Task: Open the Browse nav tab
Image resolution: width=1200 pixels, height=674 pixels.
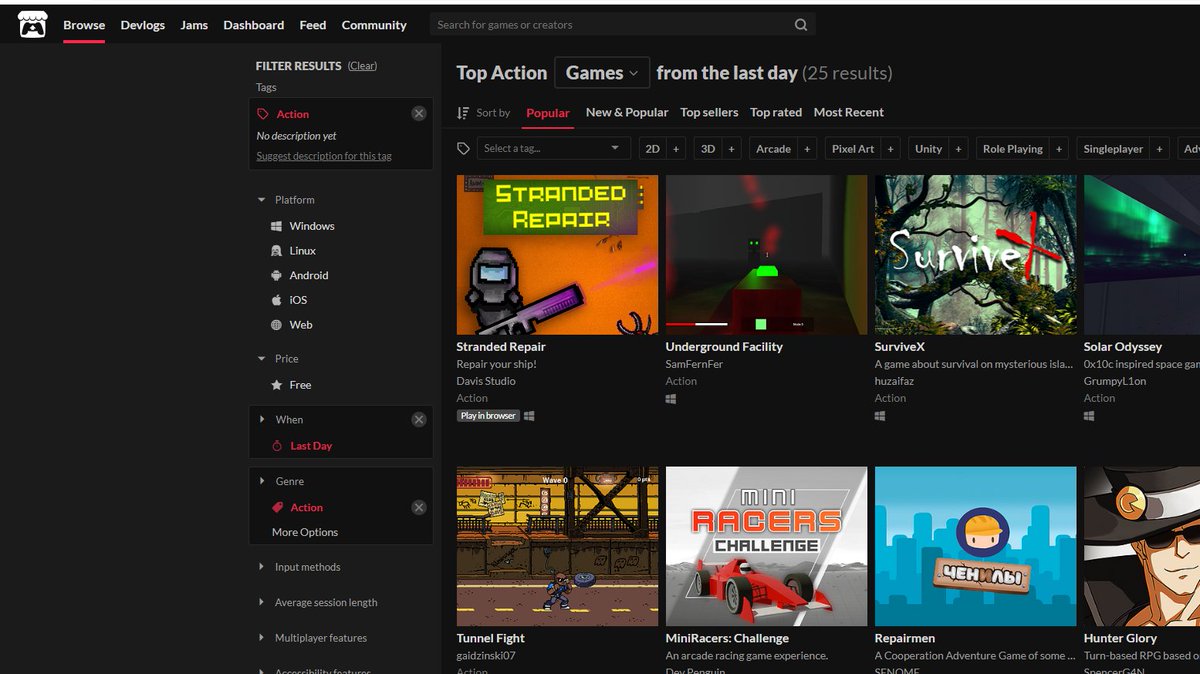Action: [84, 25]
